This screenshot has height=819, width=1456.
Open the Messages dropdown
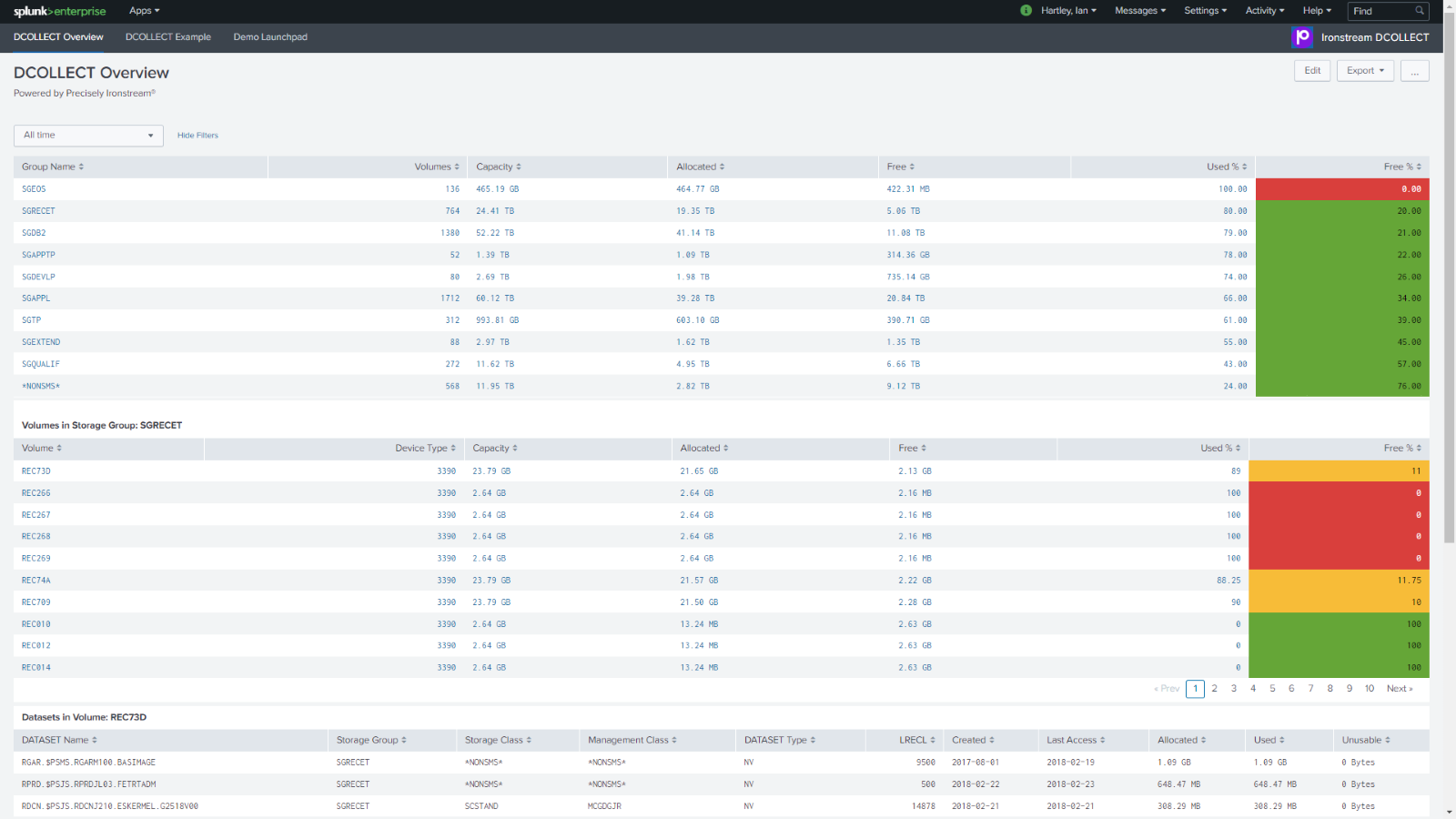point(1140,11)
